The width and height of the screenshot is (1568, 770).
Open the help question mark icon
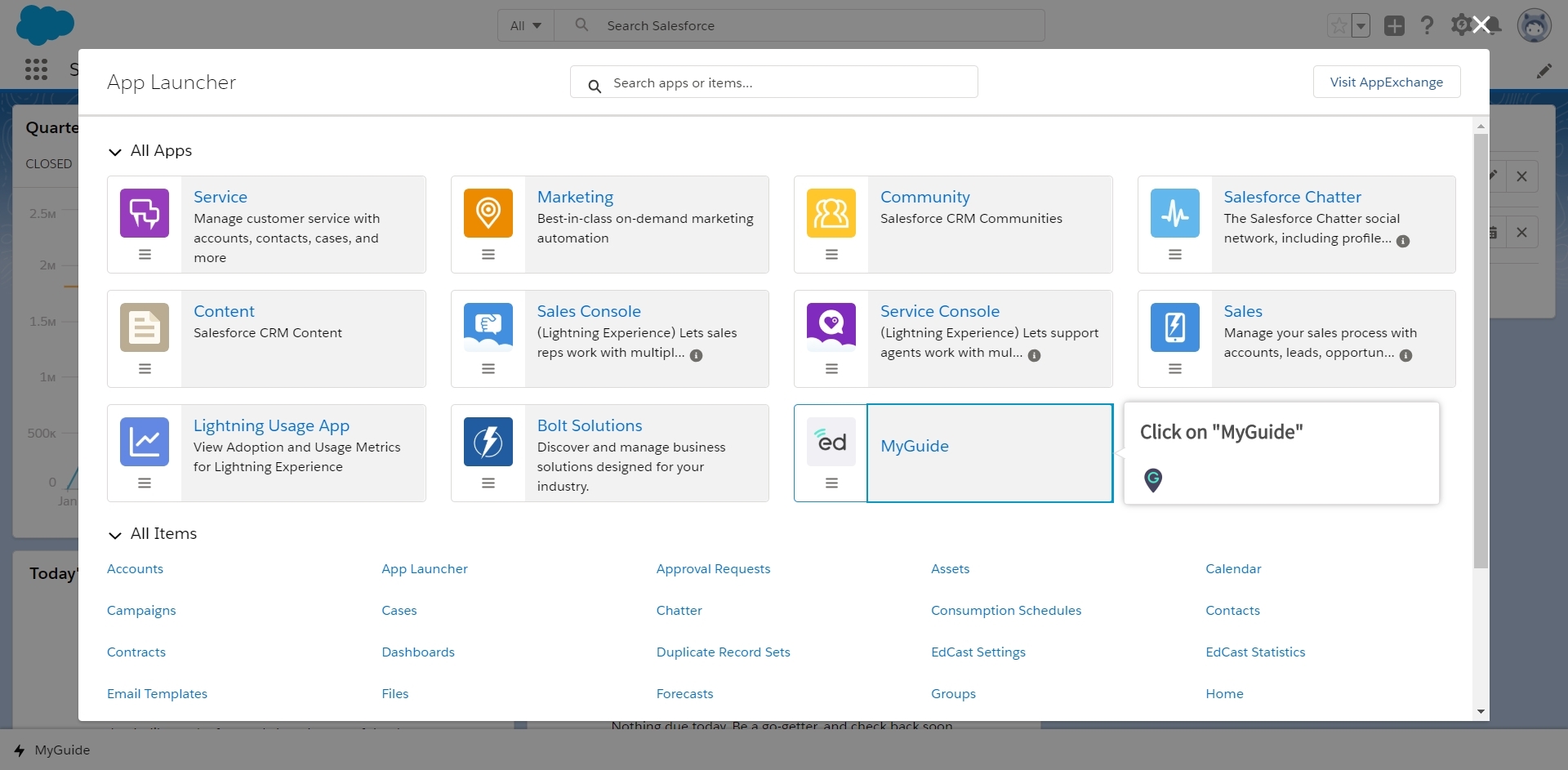tap(1427, 25)
